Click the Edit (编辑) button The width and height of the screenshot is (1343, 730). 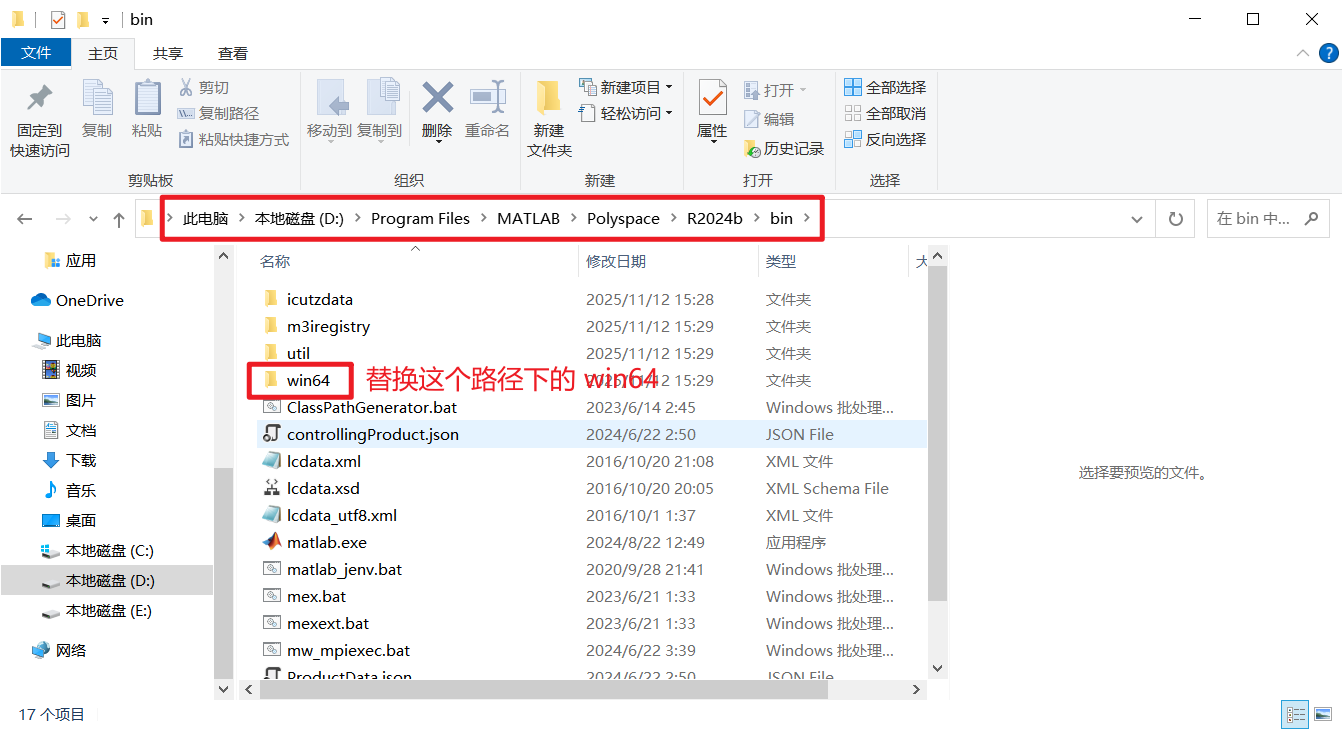(x=769, y=119)
